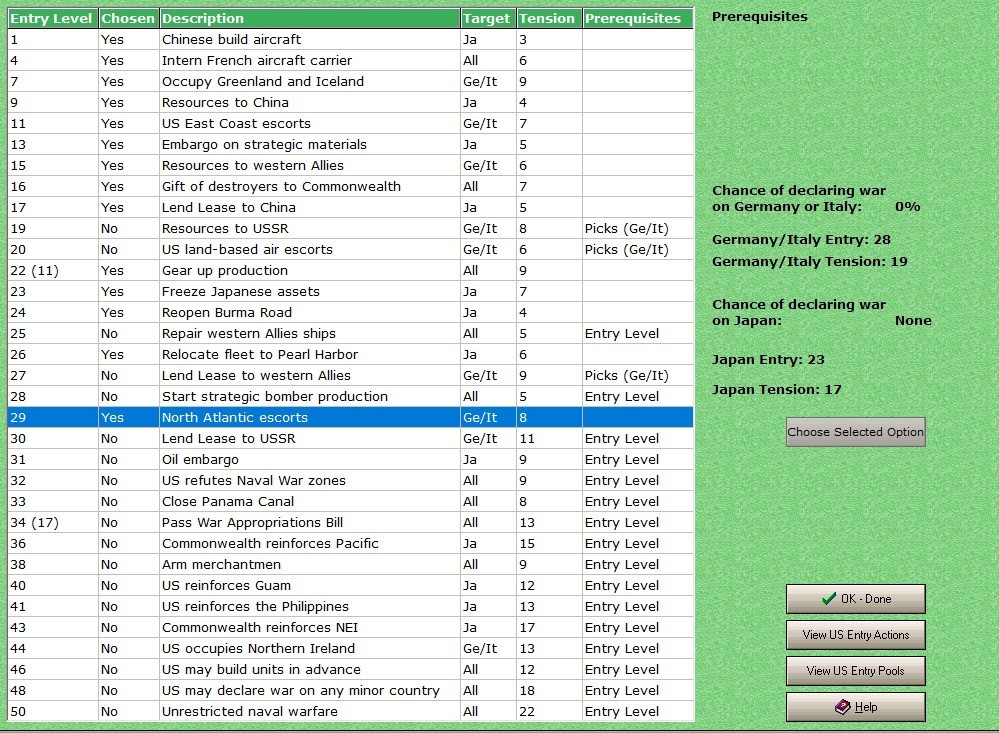Select Freeze Japanese assets option
The height and width of the screenshot is (733, 999).
(350, 292)
